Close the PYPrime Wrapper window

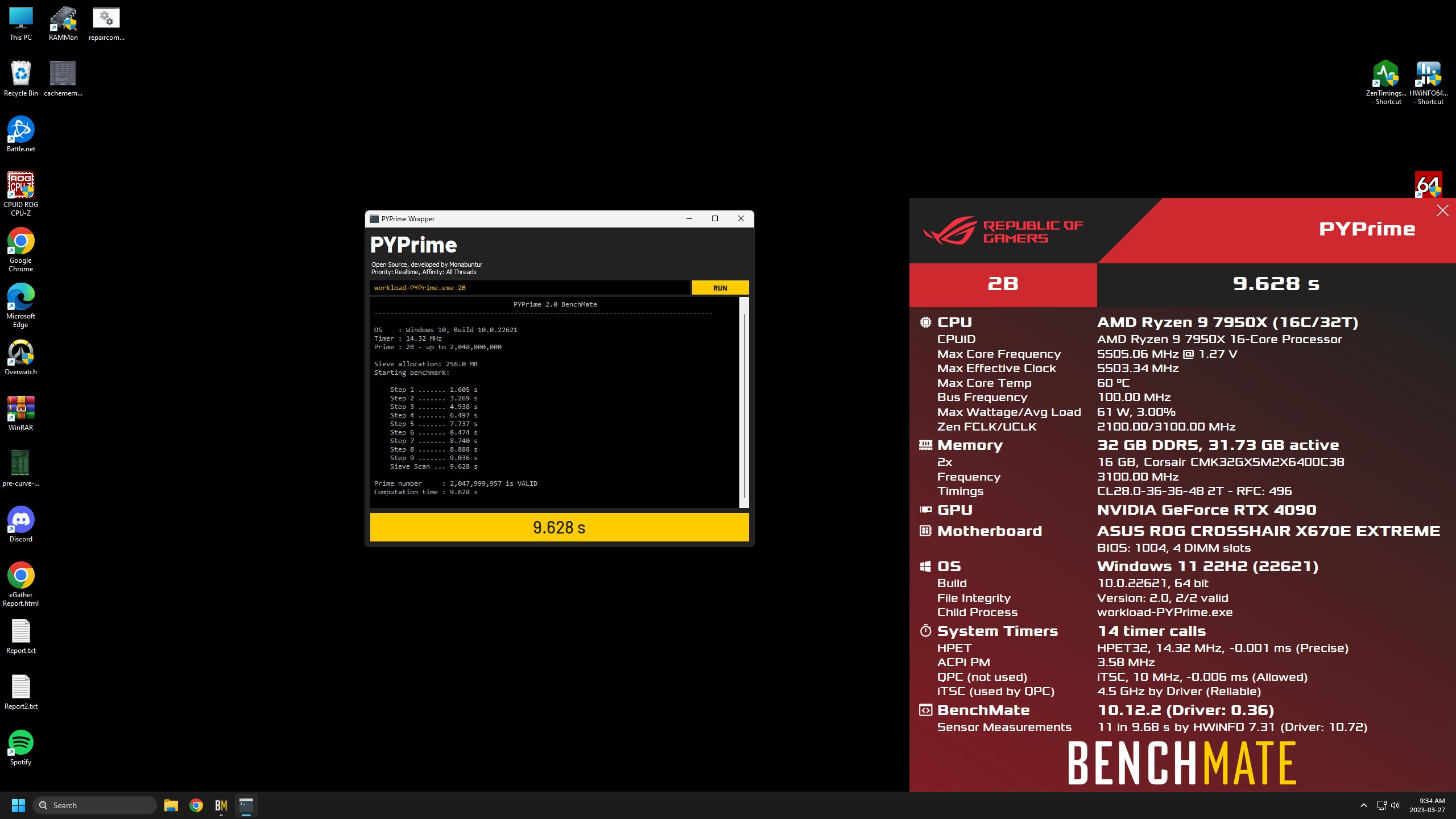(x=741, y=219)
